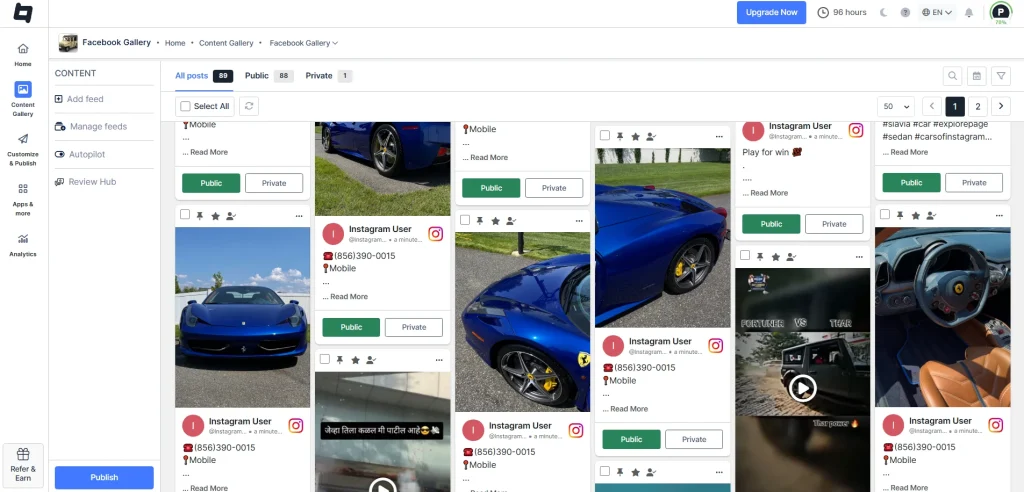
Task: Switch to the Public tab showing 88
Action: [268, 76]
